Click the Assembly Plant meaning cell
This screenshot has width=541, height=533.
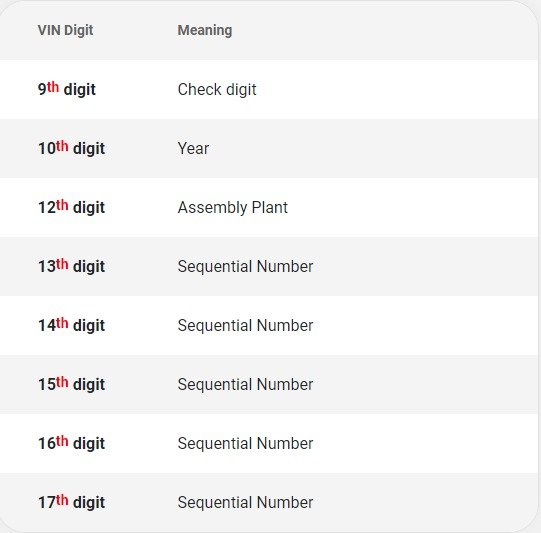(x=233, y=208)
